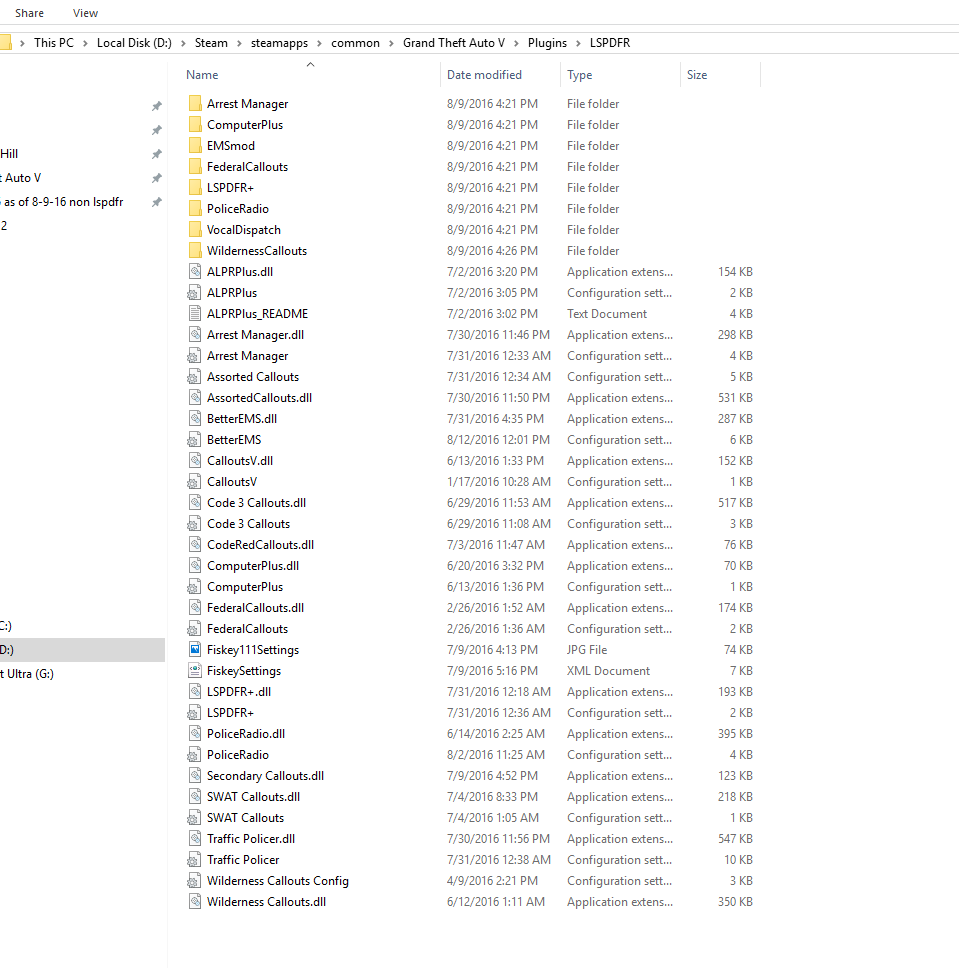Go to Local Disk (D:) breadcrumb
This screenshot has width=959, height=968.
coord(134,43)
